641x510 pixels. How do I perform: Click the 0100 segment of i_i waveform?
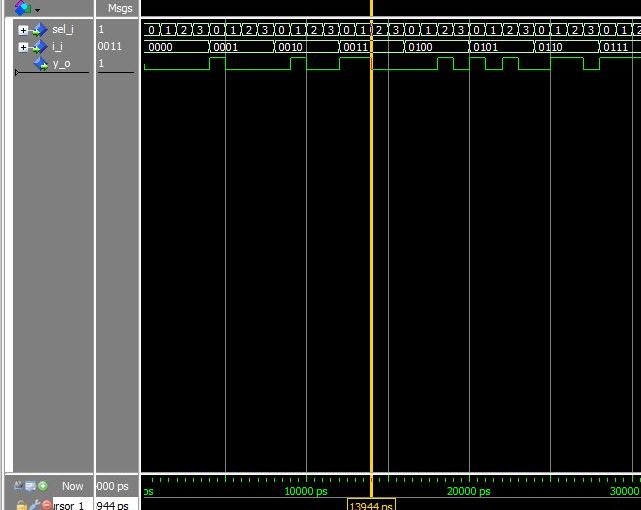click(x=437, y=47)
